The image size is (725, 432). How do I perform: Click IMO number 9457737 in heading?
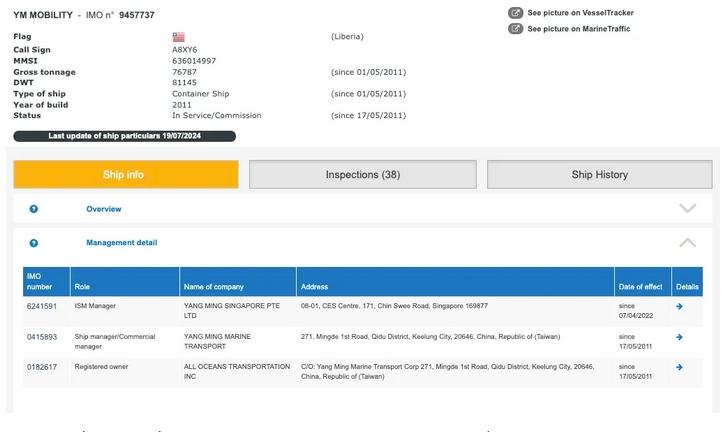[x=136, y=15]
